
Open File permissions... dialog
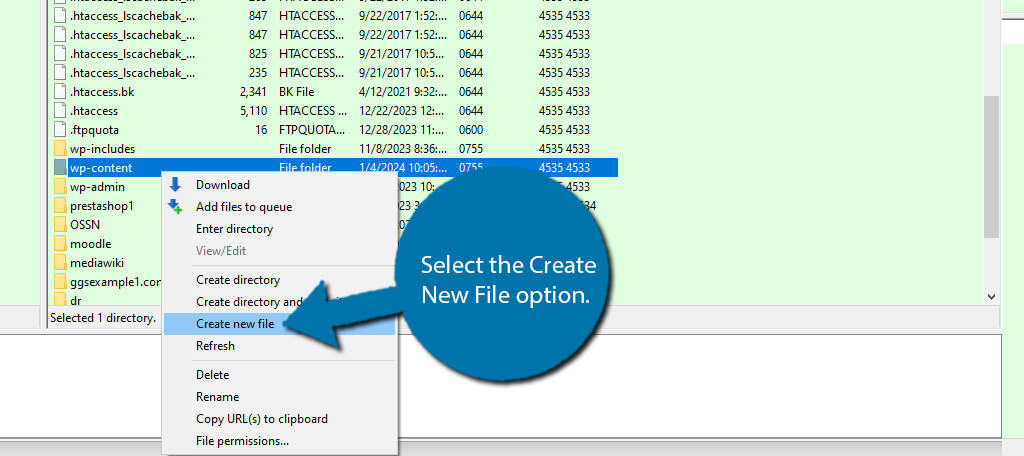(x=242, y=440)
